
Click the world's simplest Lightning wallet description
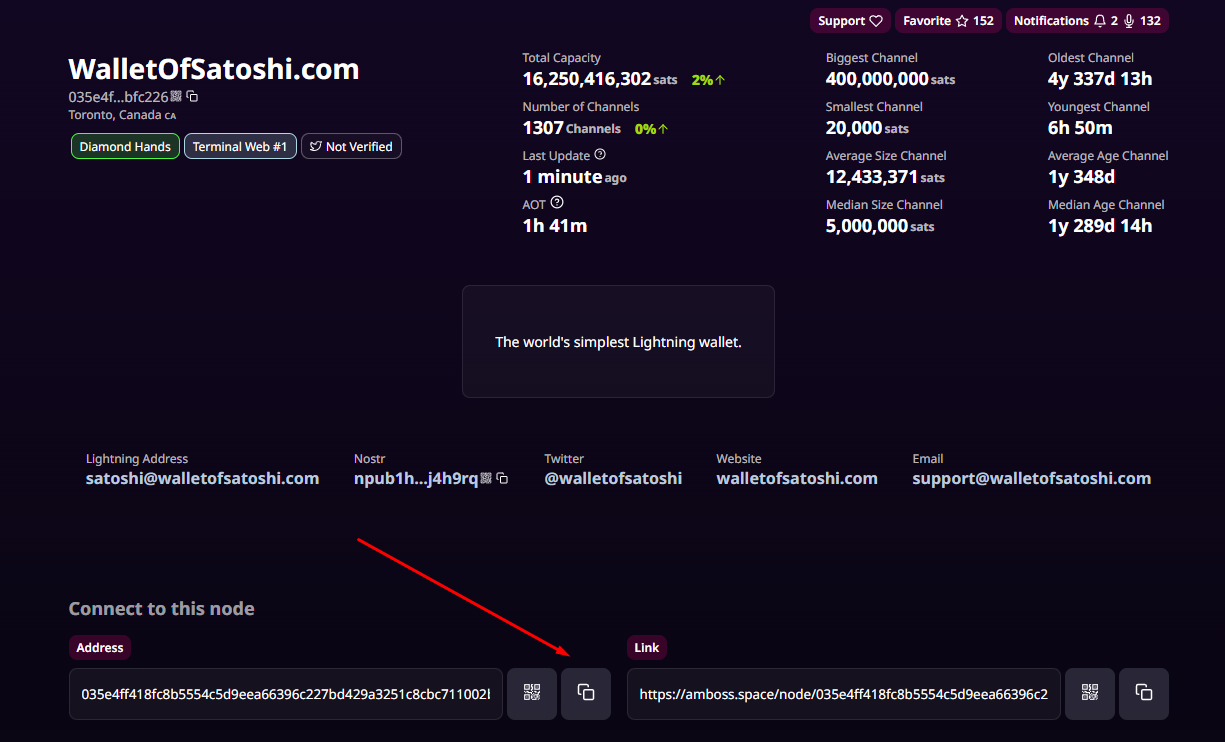tap(618, 342)
